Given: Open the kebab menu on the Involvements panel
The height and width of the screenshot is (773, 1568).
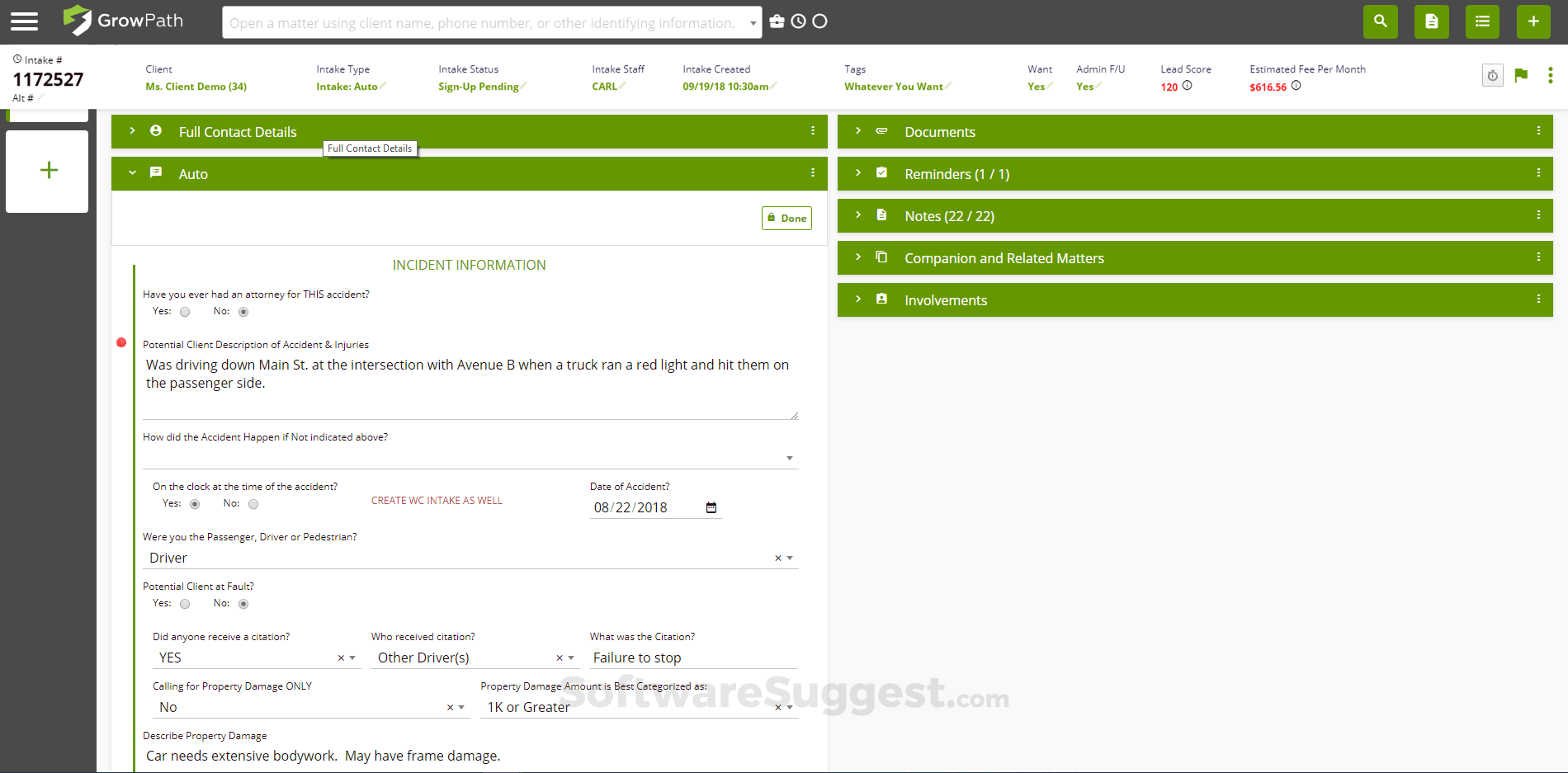Looking at the screenshot, I should [x=1537, y=299].
